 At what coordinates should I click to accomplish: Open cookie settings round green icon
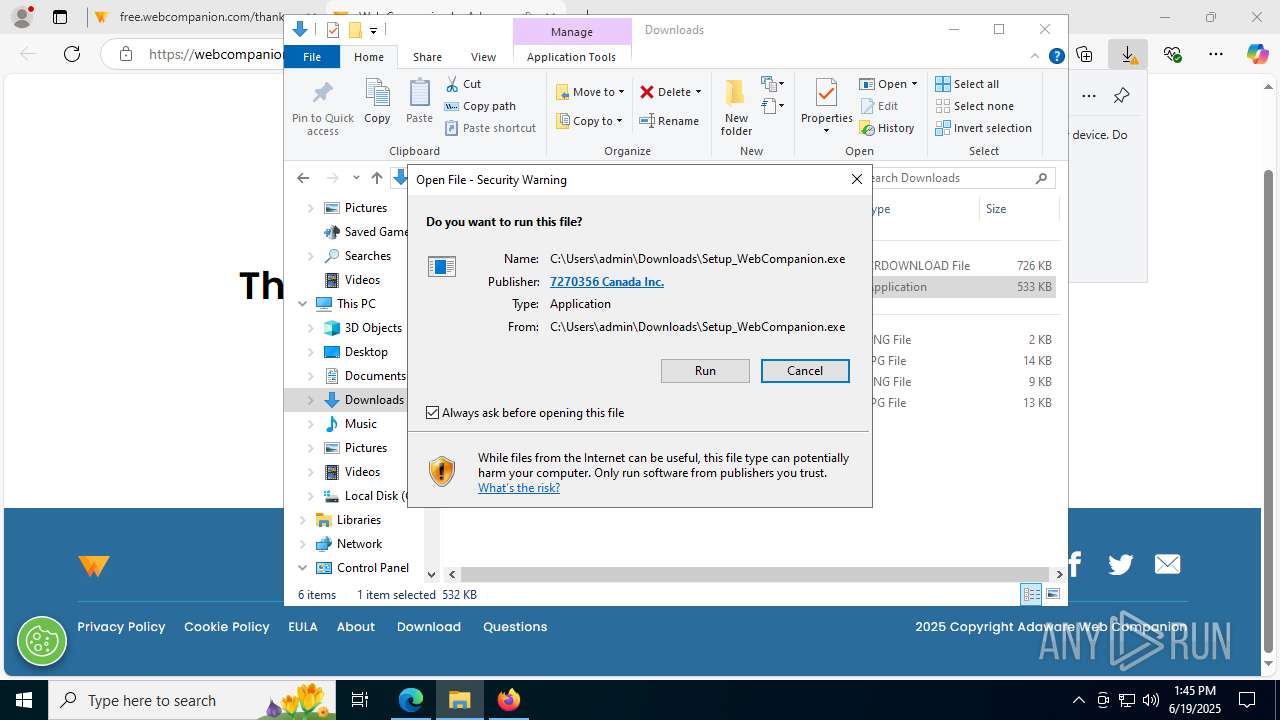point(42,641)
